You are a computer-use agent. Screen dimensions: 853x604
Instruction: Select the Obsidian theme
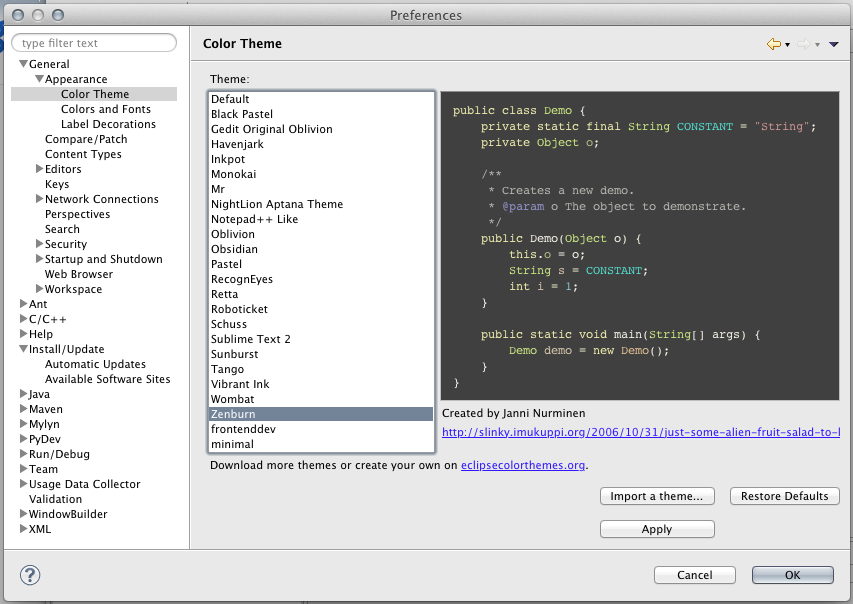click(x=321, y=249)
